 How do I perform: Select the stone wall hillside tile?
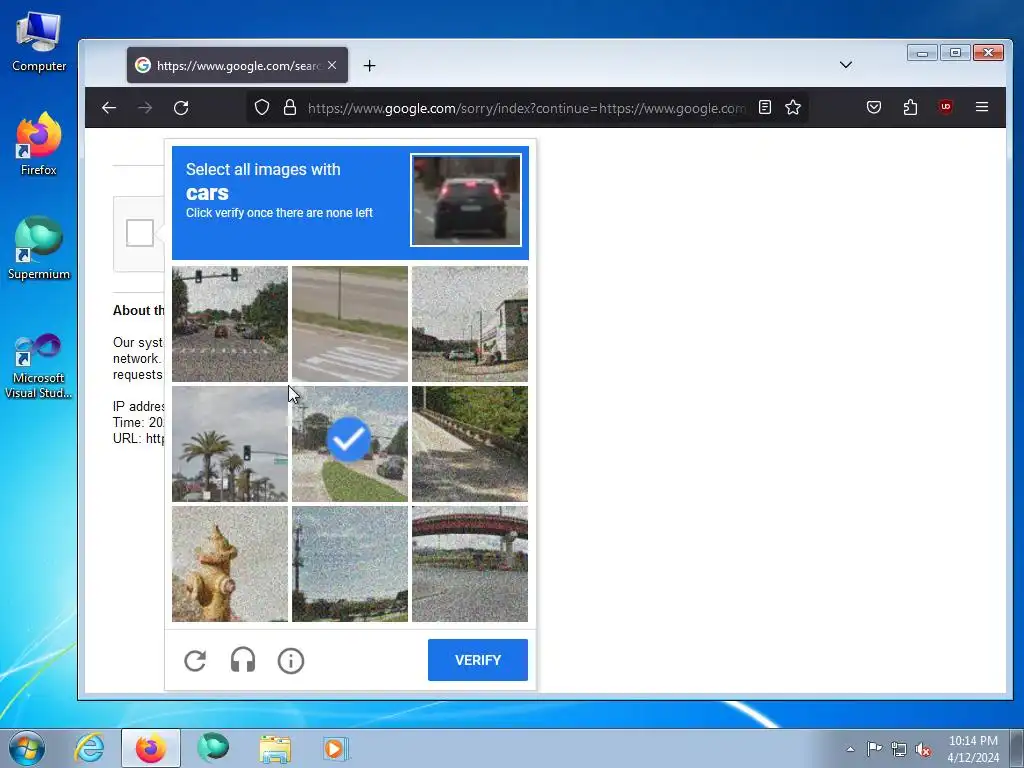point(470,444)
